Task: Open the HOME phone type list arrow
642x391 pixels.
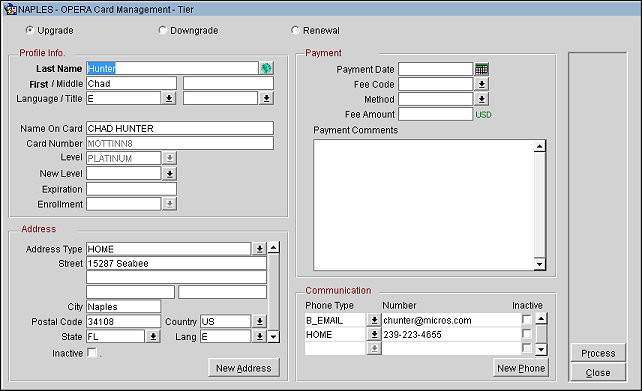Action: point(374,334)
